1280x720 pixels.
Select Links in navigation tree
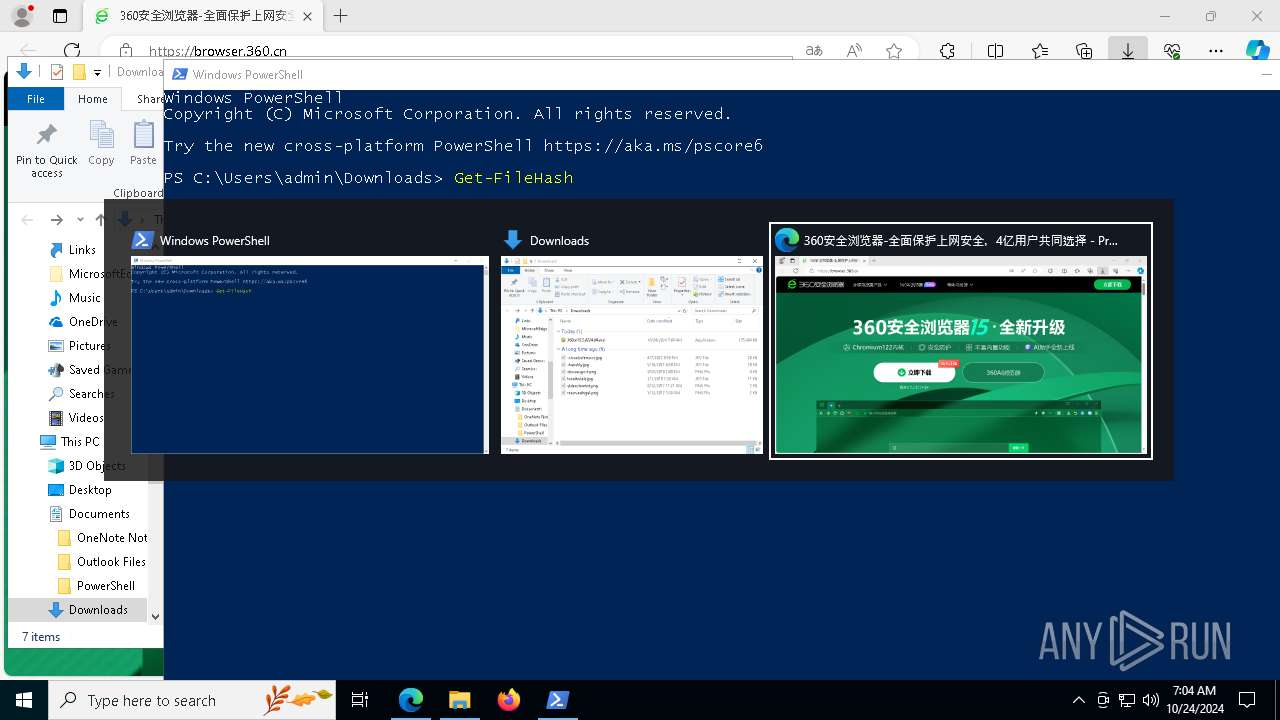pos(82,250)
